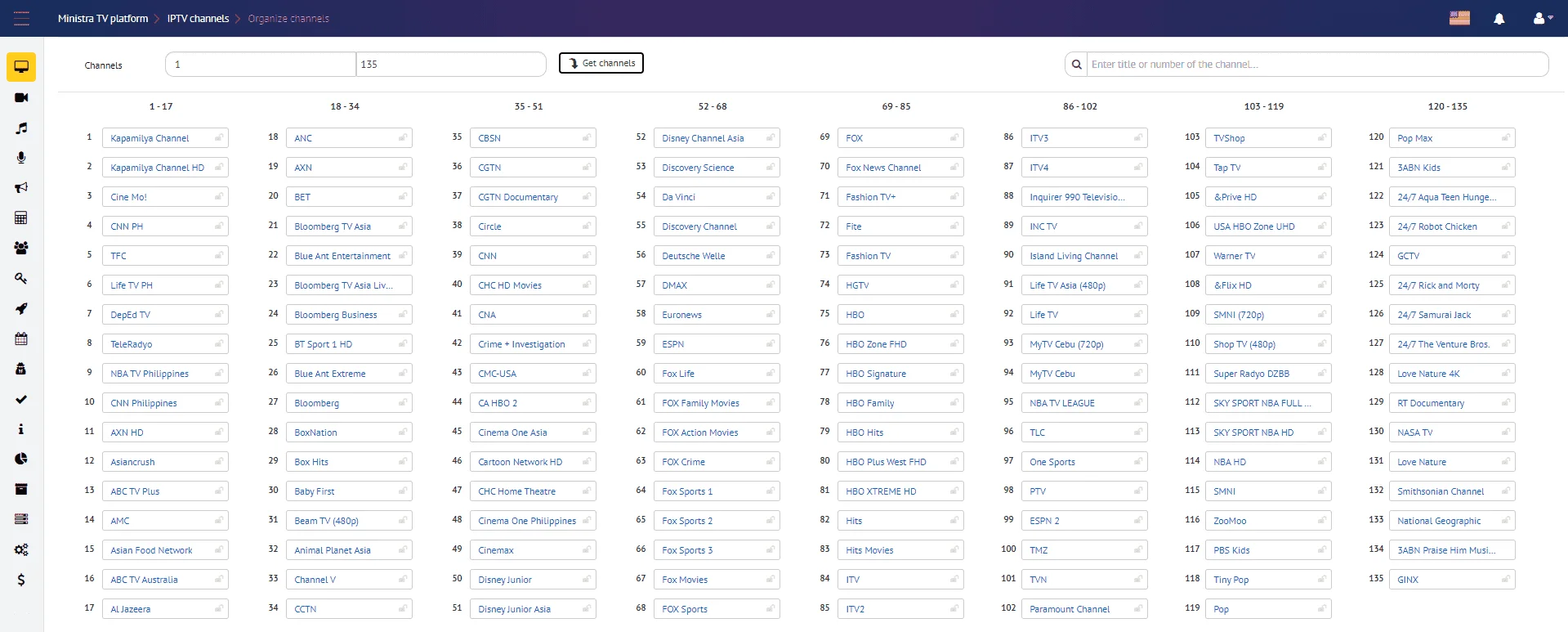Image resolution: width=1568 pixels, height=632 pixels.
Task: Open the IPTV channels monitor sidebar icon
Action: pyautogui.click(x=21, y=67)
